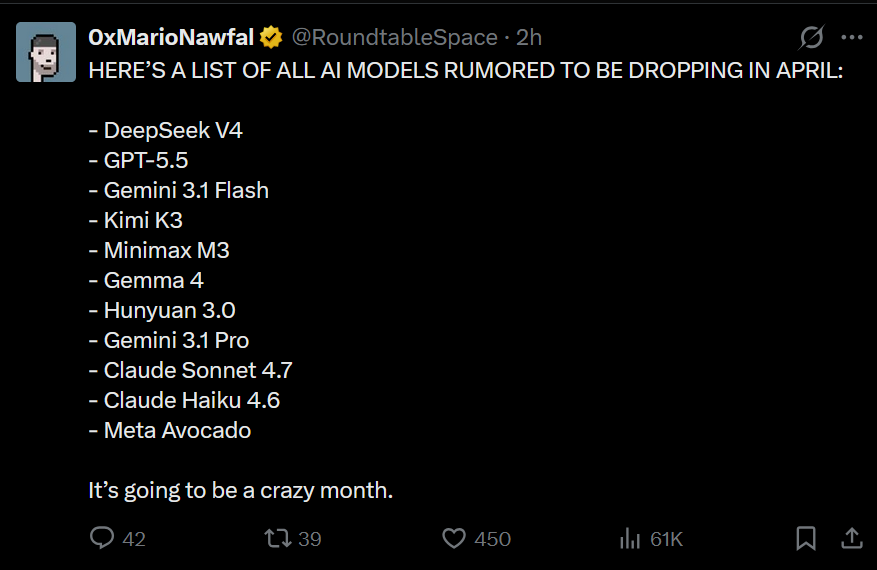Viewport: 877px width, 570px height.
Task: Click the 42 replies count
Action: click(x=134, y=539)
